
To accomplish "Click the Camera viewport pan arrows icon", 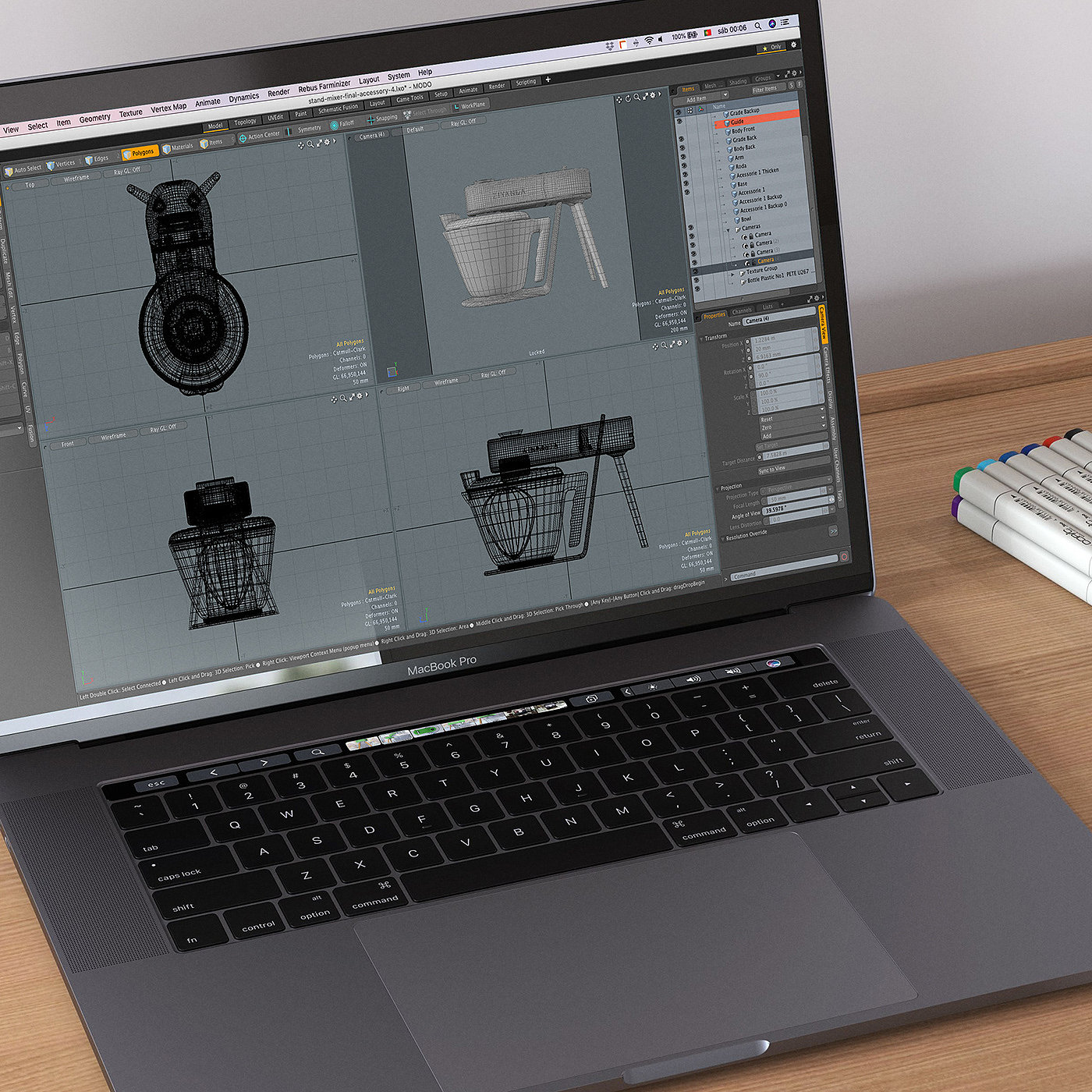I will point(619,99).
